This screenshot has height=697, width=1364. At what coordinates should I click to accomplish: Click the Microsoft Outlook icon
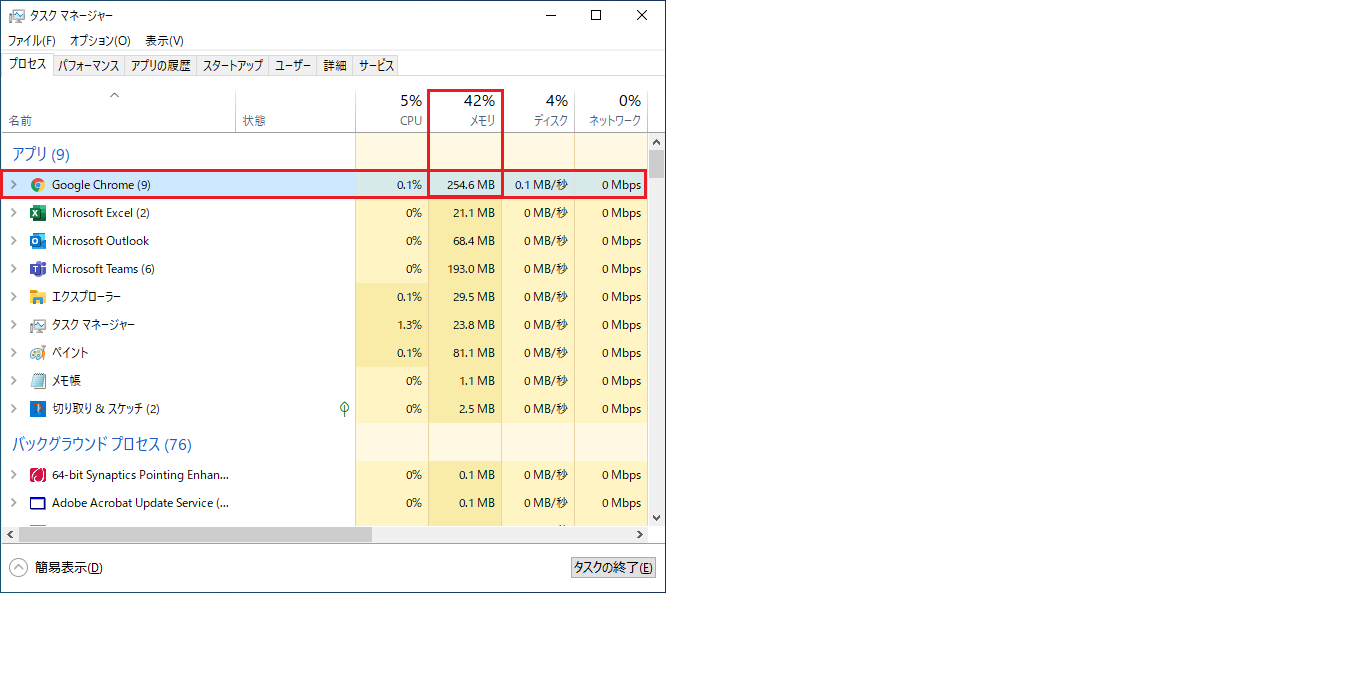[x=38, y=241]
